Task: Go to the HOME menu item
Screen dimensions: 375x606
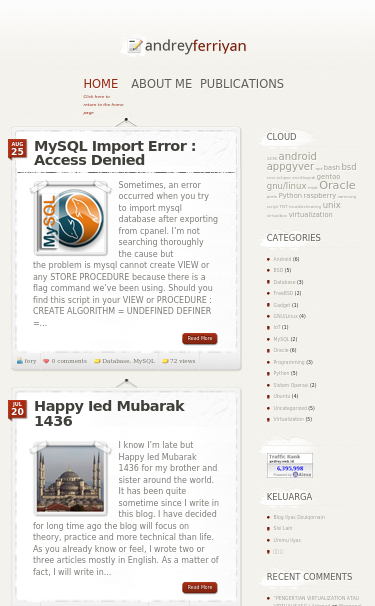Action: (101, 83)
